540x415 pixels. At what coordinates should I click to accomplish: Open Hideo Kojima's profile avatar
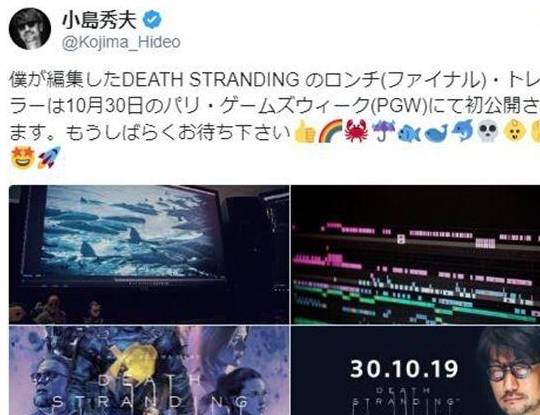[30, 29]
